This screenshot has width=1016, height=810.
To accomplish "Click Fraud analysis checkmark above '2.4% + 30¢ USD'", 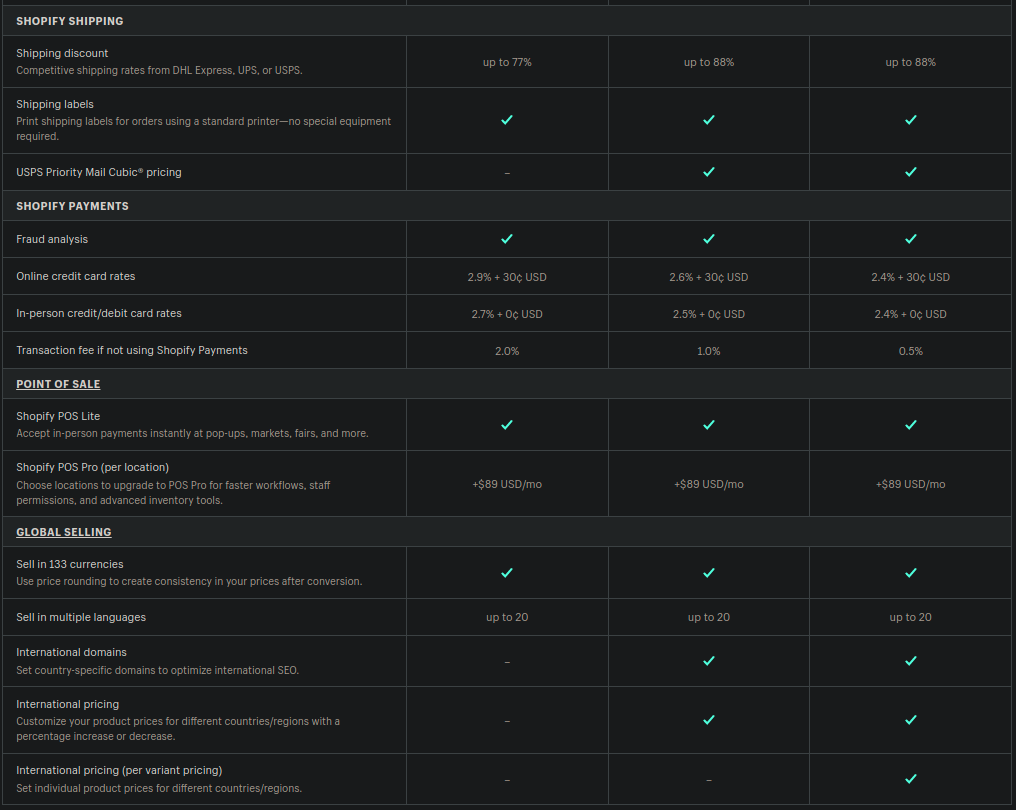I will (910, 239).
